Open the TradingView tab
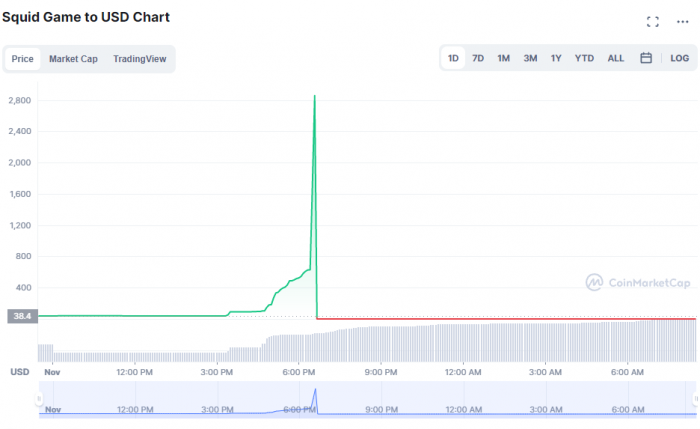 coord(140,59)
